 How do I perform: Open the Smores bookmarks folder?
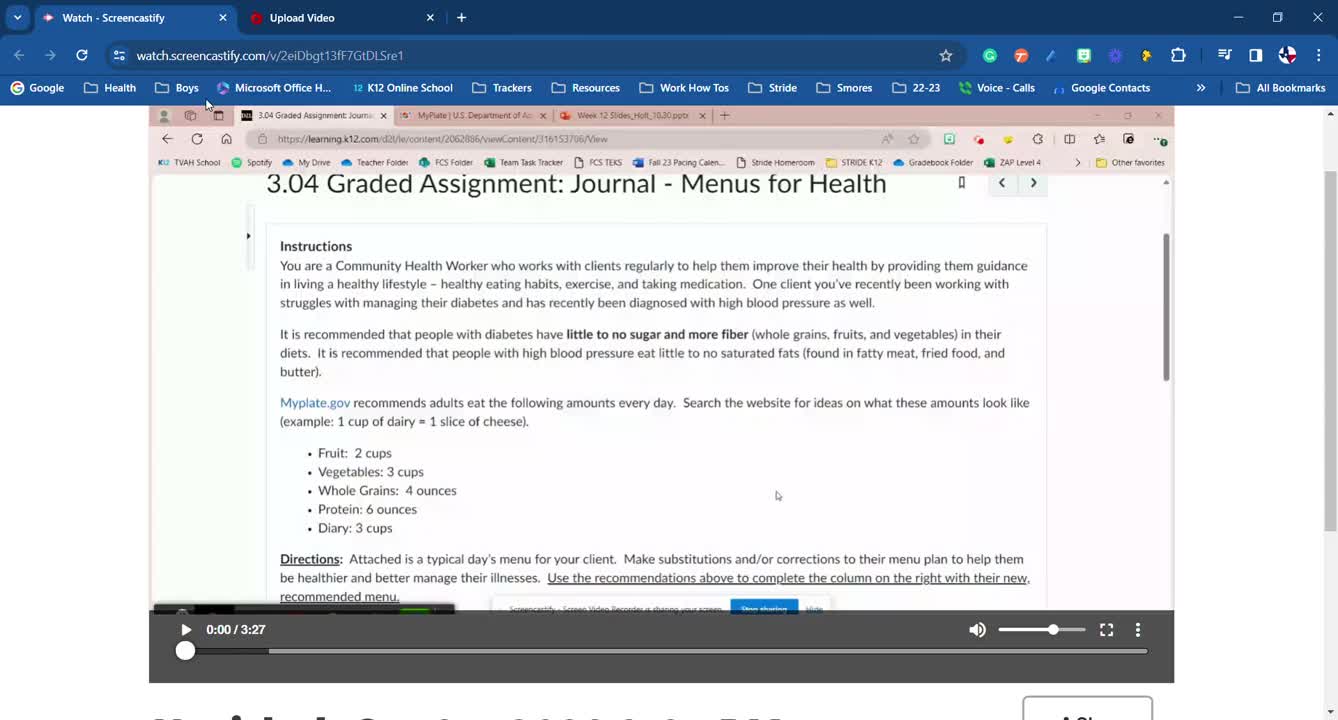coord(844,88)
